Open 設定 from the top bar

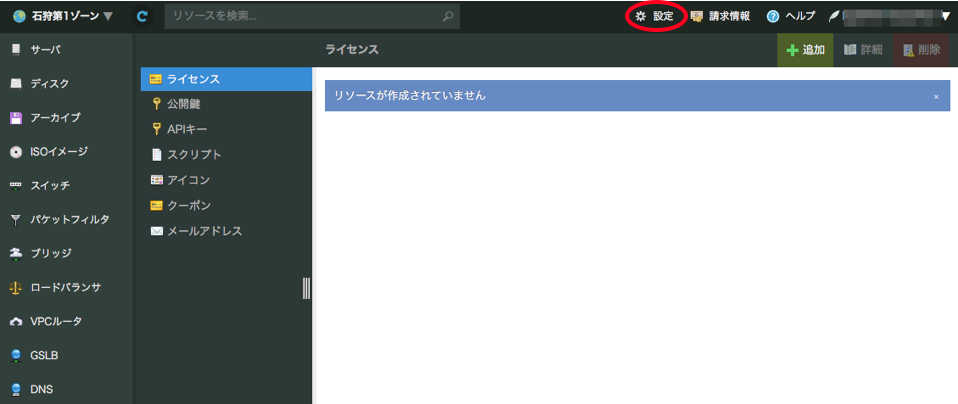click(655, 16)
